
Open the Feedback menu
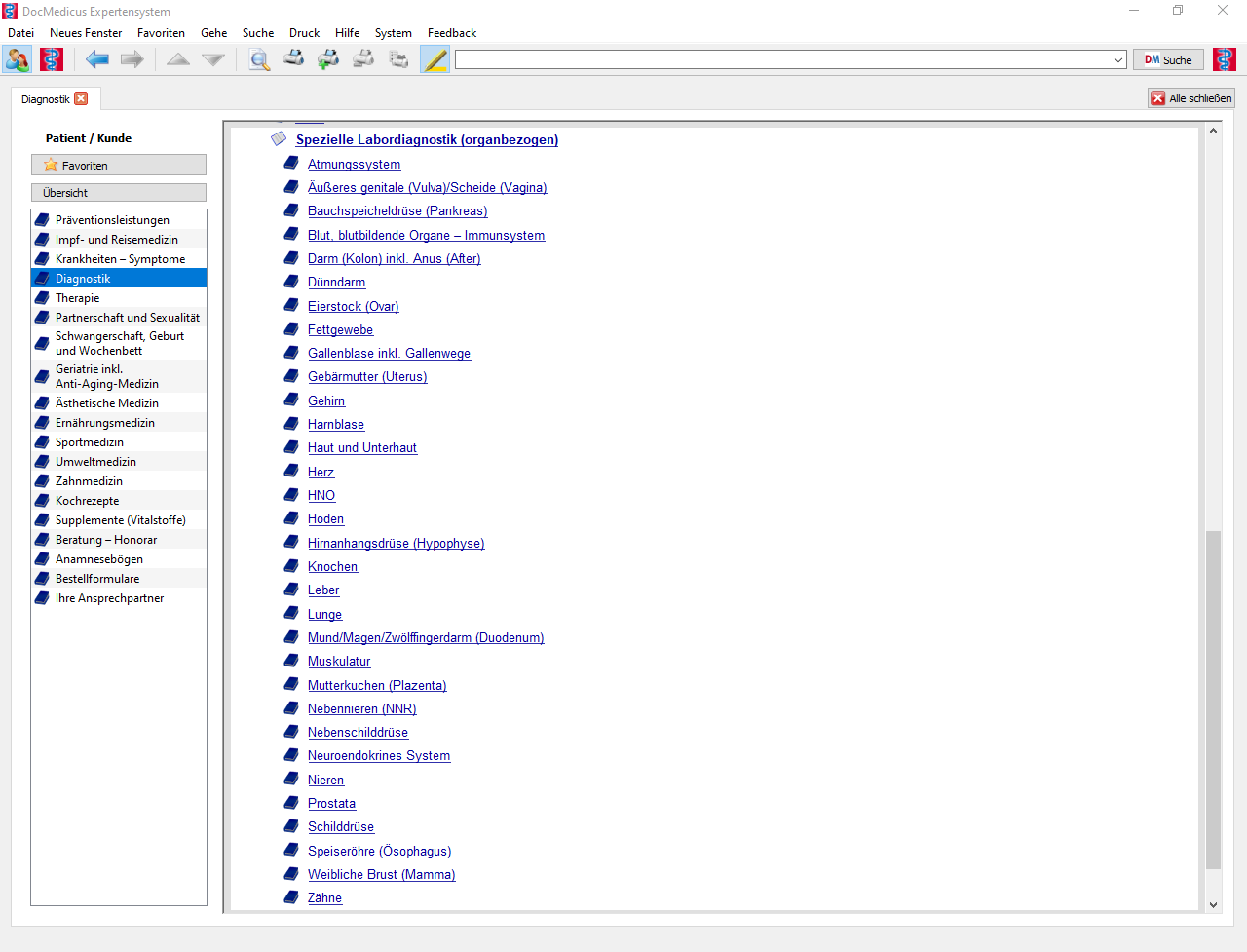pyautogui.click(x=452, y=33)
